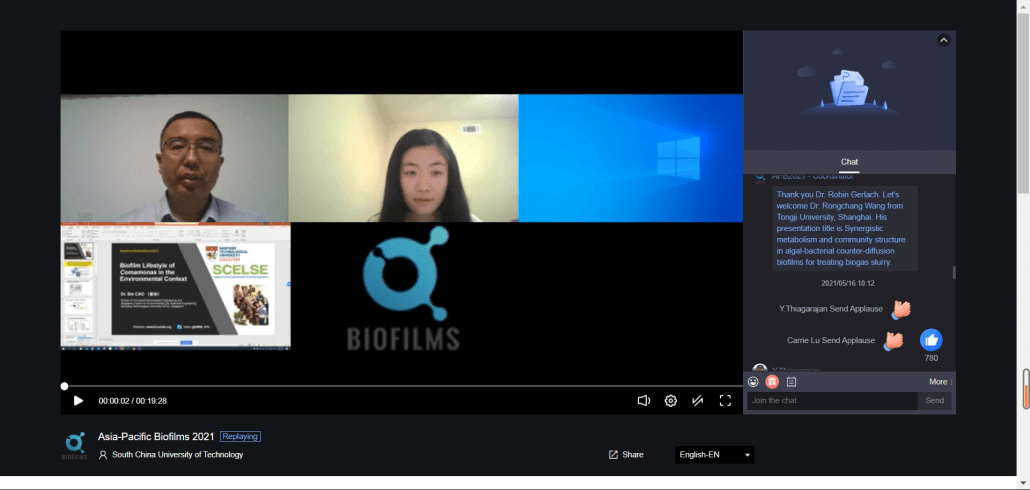Open the player settings gear
Image resolution: width=1030 pixels, height=490 pixels.
[x=671, y=401]
